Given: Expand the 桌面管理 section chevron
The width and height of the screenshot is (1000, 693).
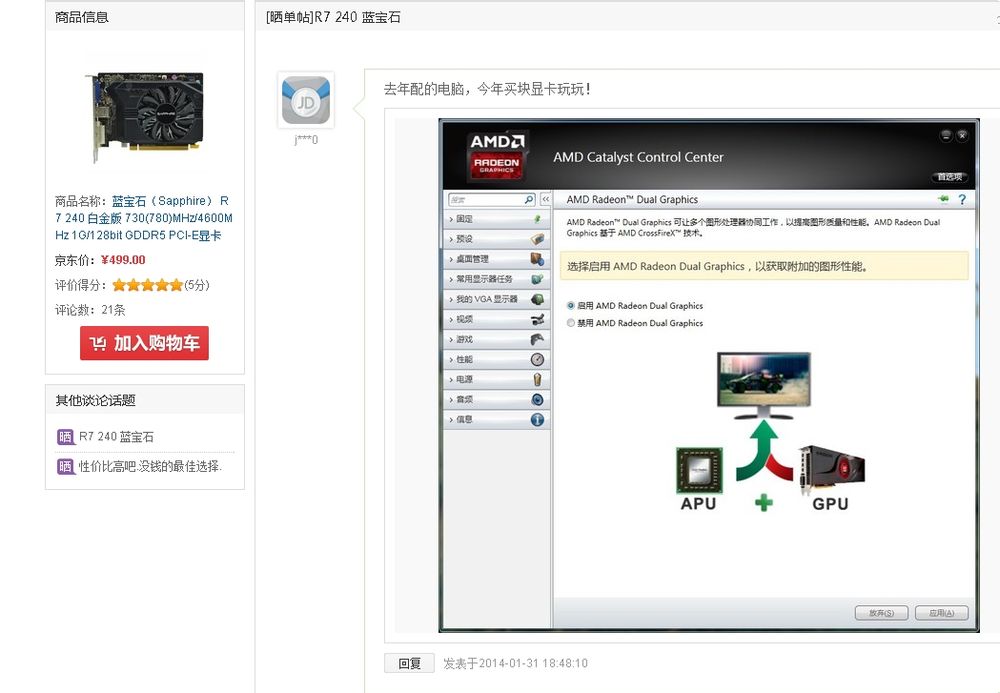Looking at the screenshot, I should pyautogui.click(x=451, y=259).
